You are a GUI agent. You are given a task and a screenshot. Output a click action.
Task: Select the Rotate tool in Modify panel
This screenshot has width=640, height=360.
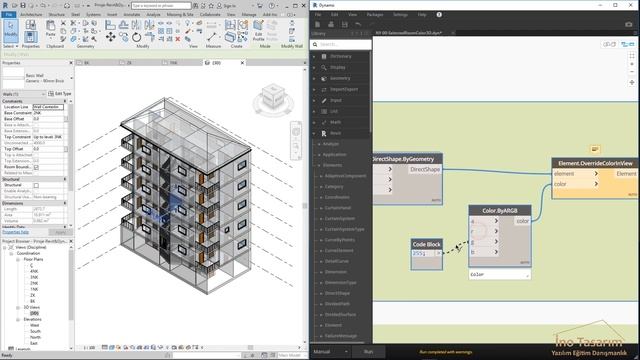point(136,38)
